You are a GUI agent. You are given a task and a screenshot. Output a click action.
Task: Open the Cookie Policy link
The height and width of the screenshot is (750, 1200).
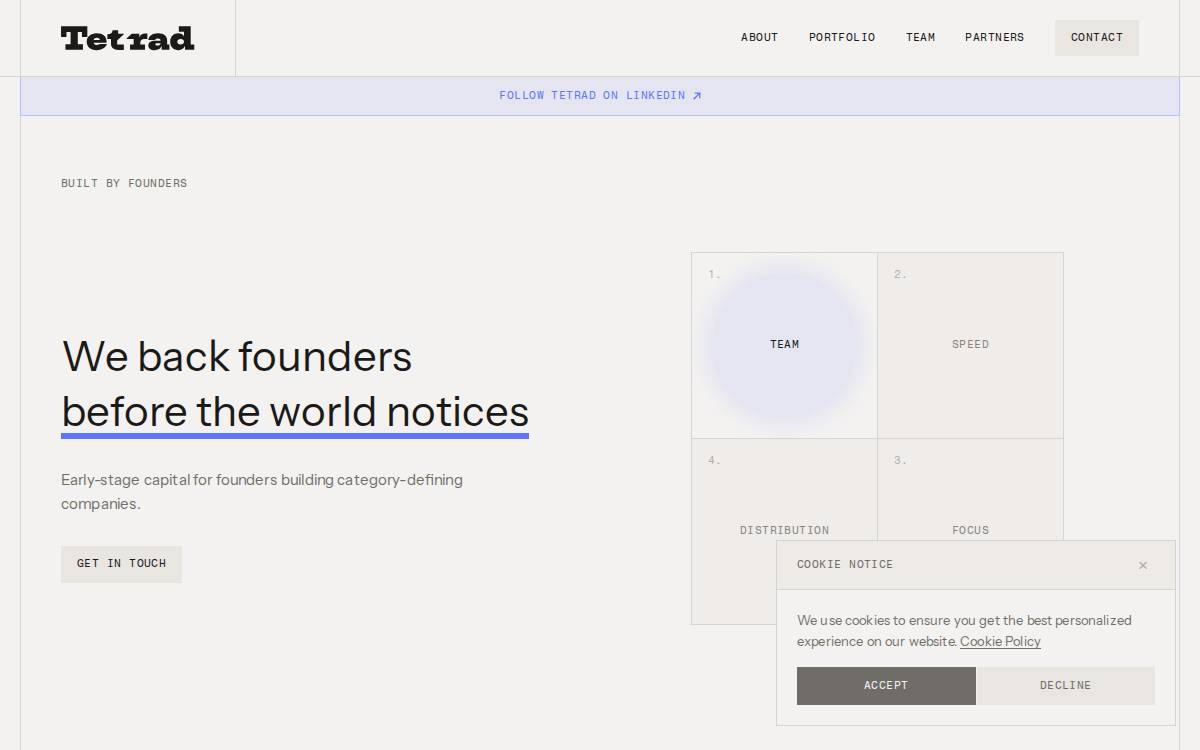click(x=1000, y=642)
